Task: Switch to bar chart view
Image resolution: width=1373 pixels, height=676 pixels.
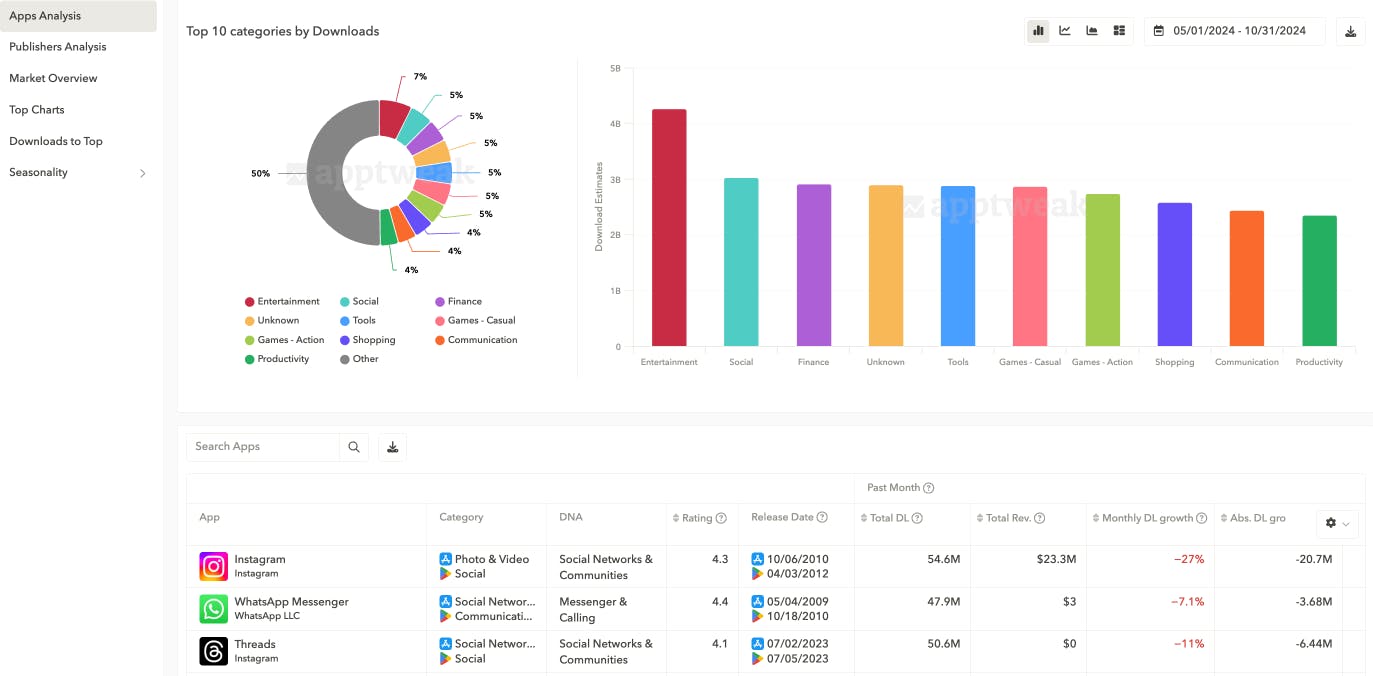Action: coord(1038,31)
